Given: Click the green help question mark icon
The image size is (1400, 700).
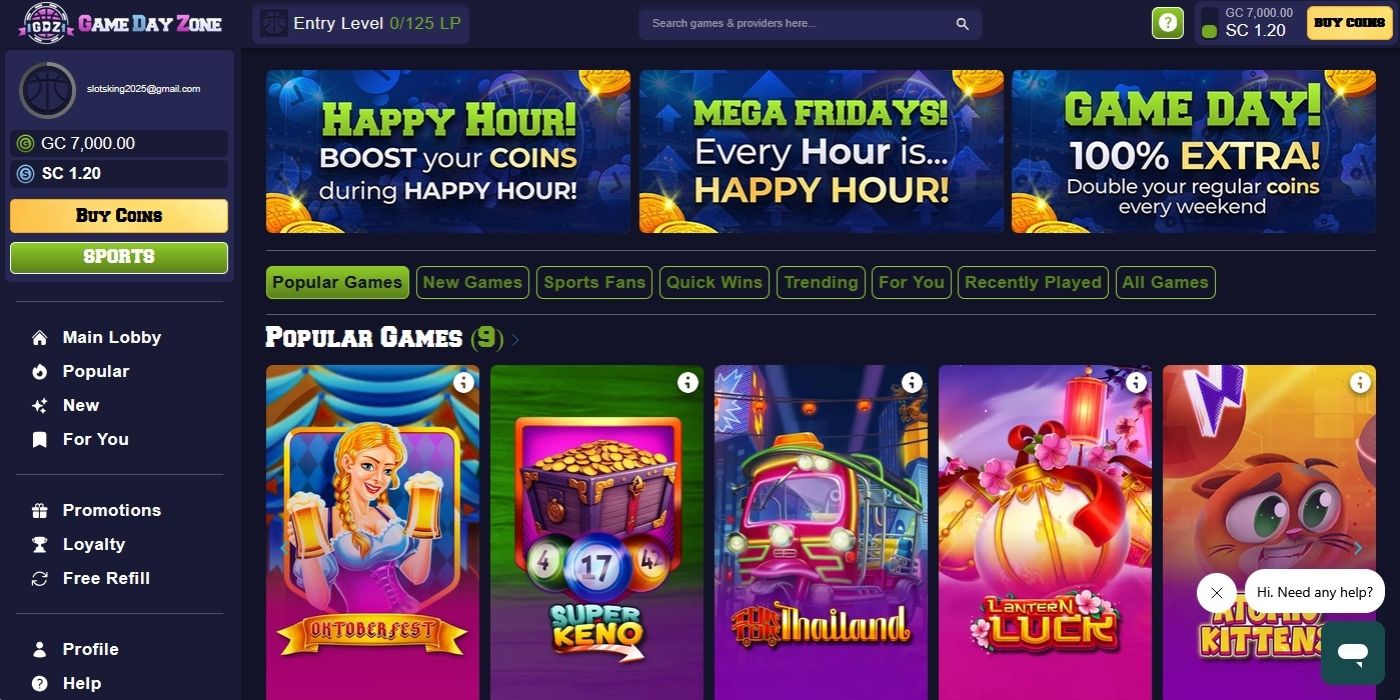Looking at the screenshot, I should coord(1168,23).
